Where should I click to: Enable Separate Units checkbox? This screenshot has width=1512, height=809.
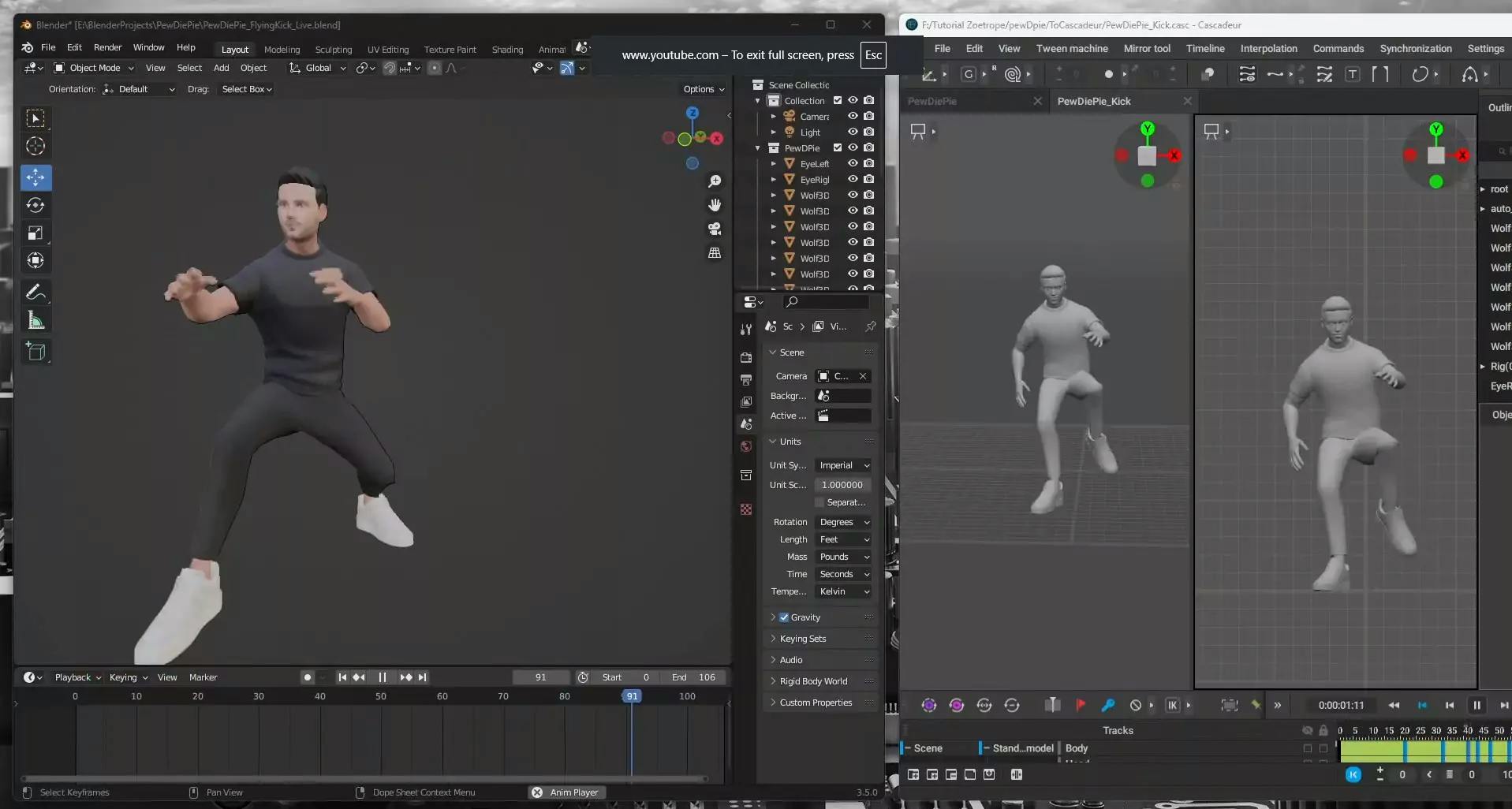tap(819, 502)
